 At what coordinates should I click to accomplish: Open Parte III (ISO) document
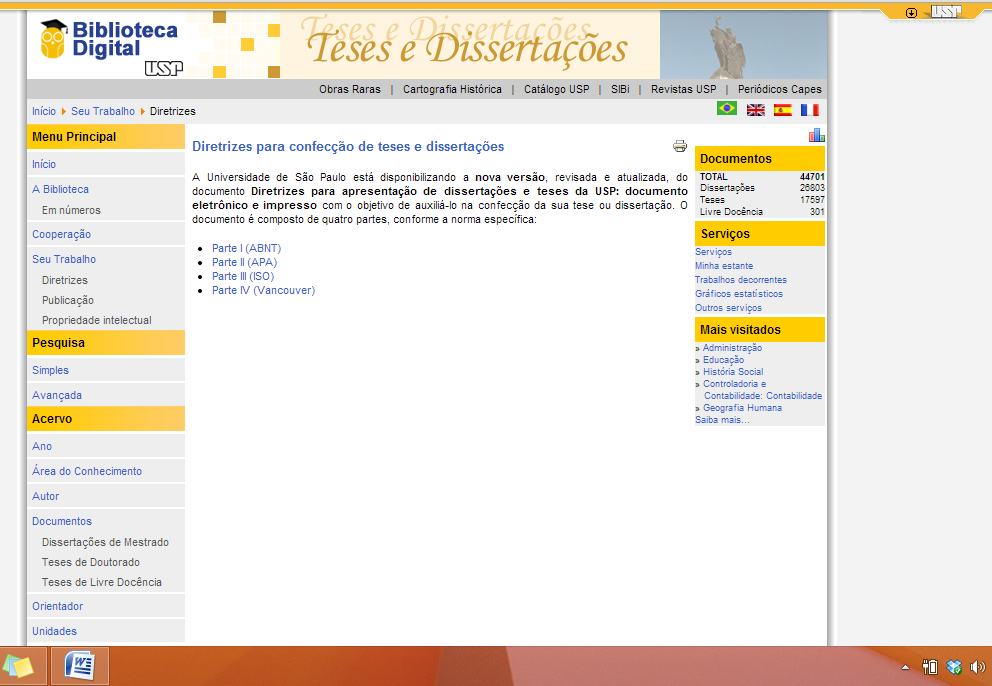pos(243,276)
